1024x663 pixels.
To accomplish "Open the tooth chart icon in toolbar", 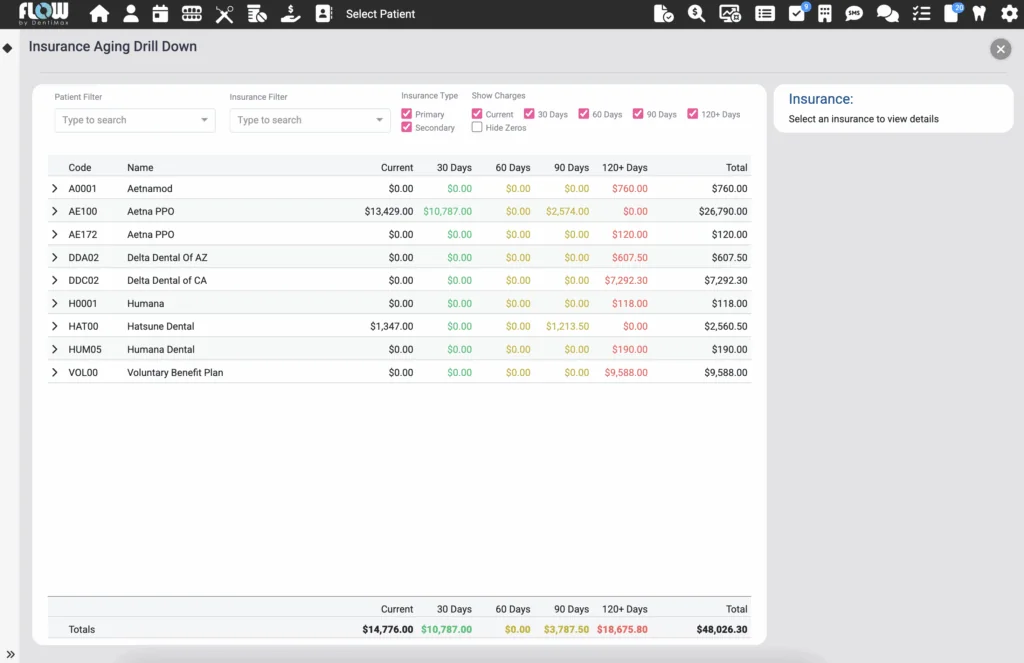I will 979,14.
